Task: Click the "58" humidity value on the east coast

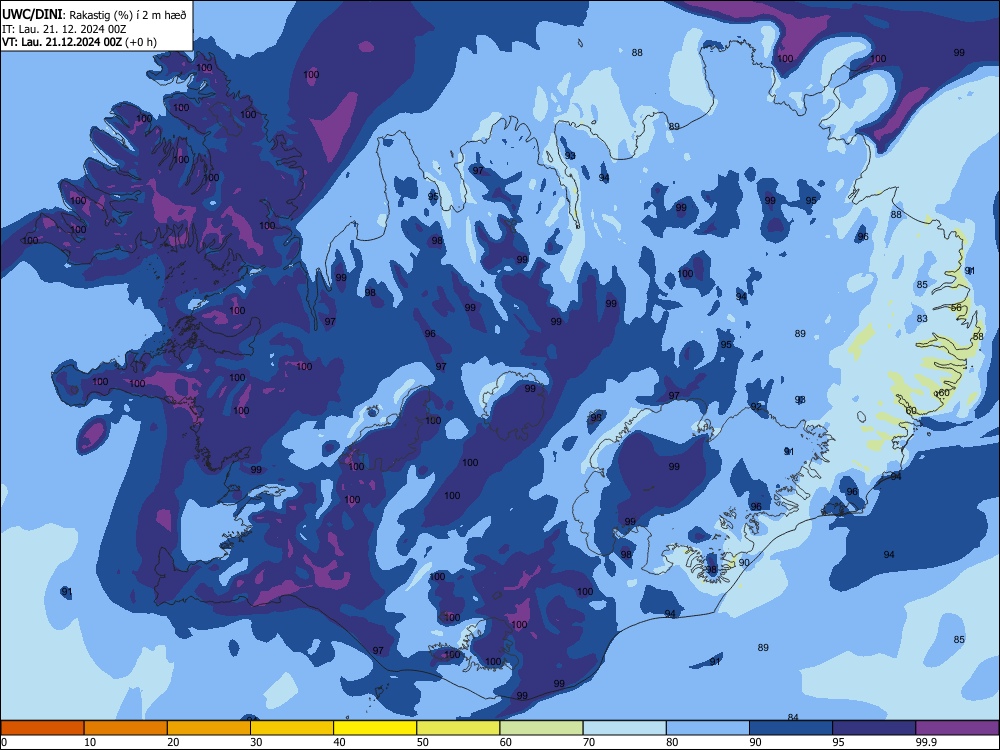Action: pos(978,336)
